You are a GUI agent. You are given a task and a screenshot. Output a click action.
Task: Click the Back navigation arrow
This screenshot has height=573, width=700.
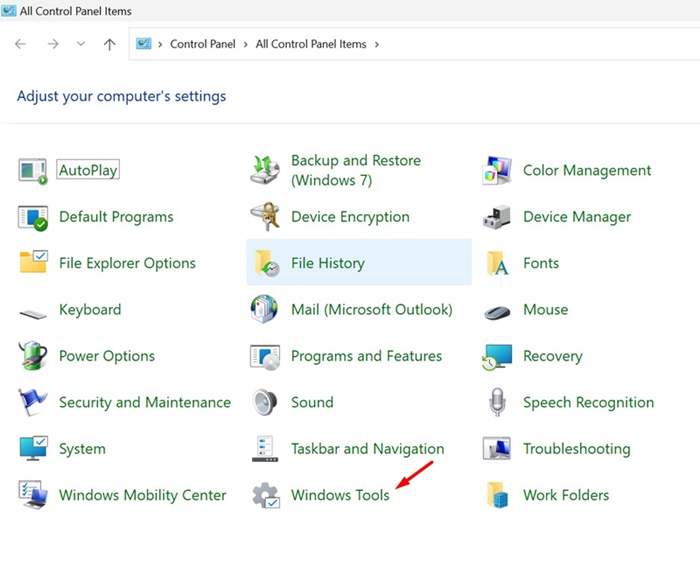(20, 45)
